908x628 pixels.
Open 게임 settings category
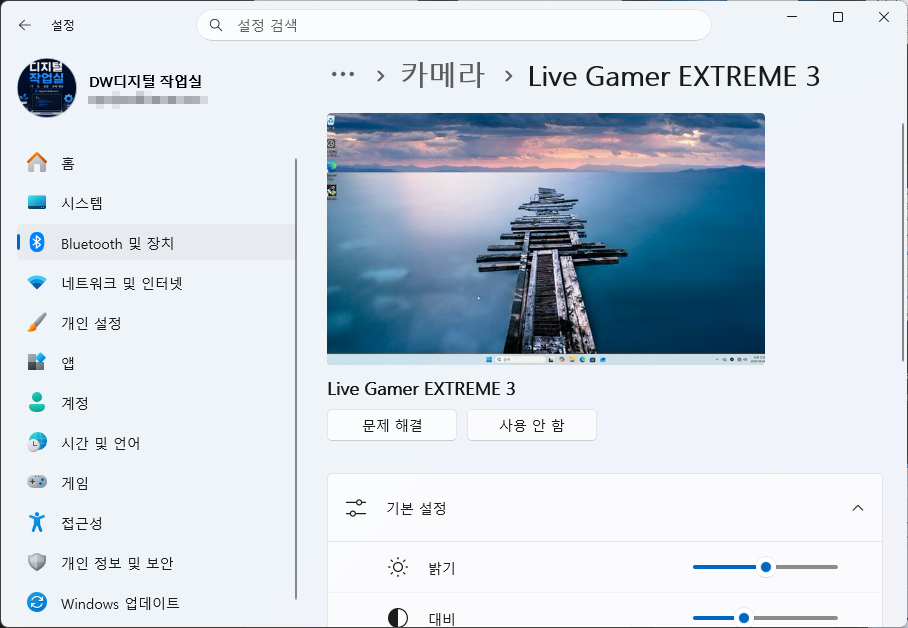pos(156,483)
